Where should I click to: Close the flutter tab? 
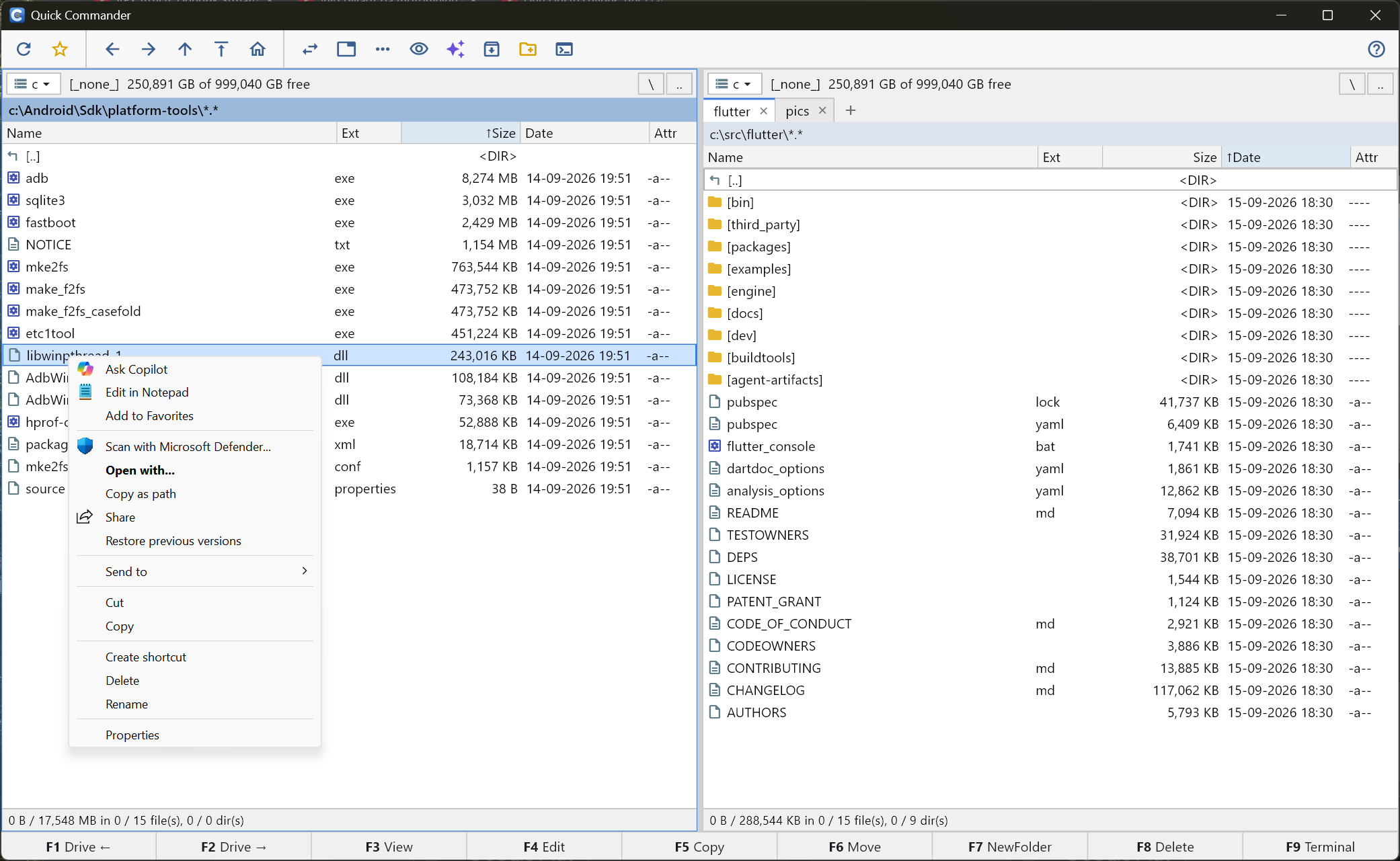tap(763, 111)
